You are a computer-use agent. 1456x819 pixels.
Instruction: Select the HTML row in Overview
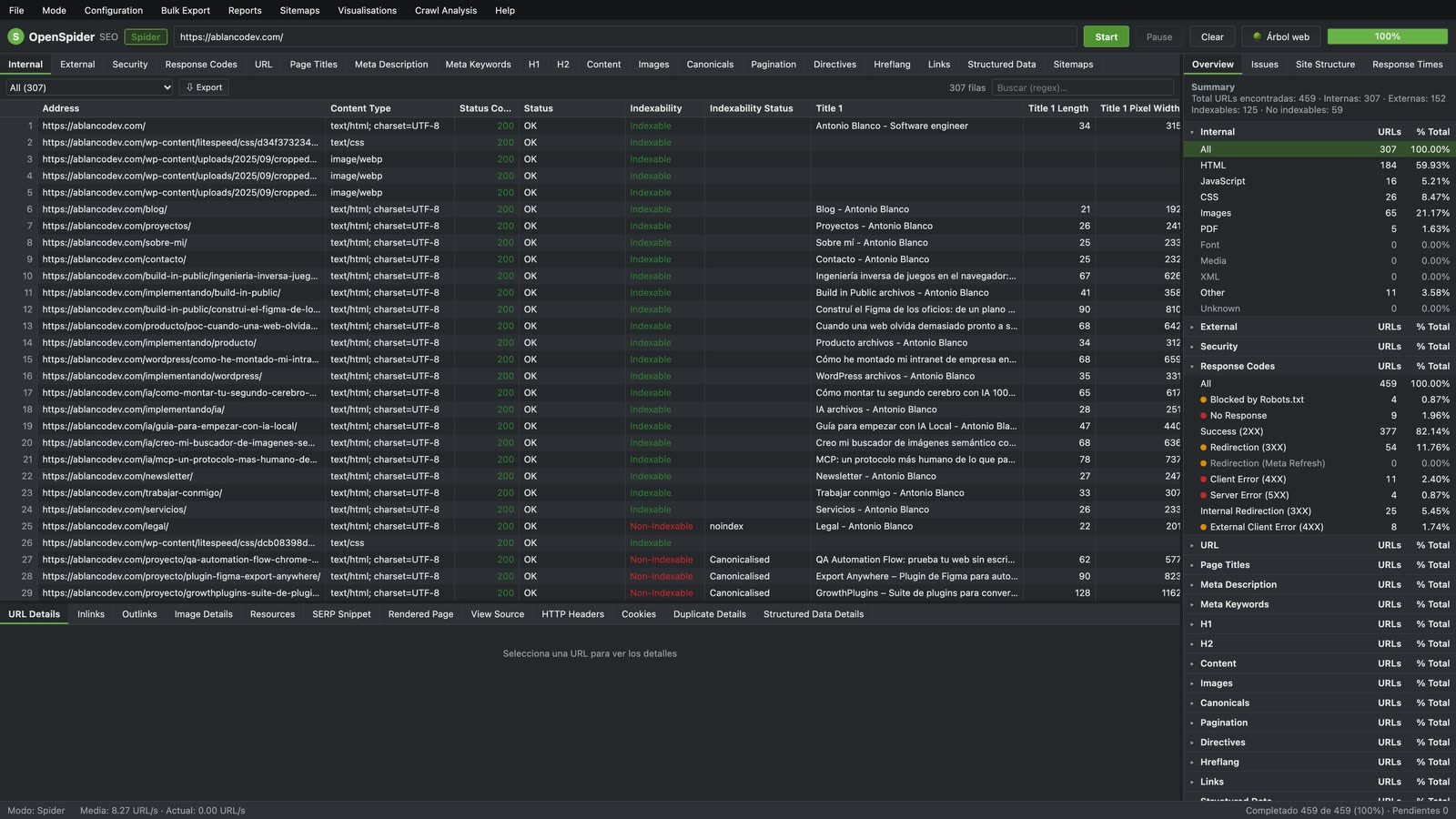(1319, 166)
